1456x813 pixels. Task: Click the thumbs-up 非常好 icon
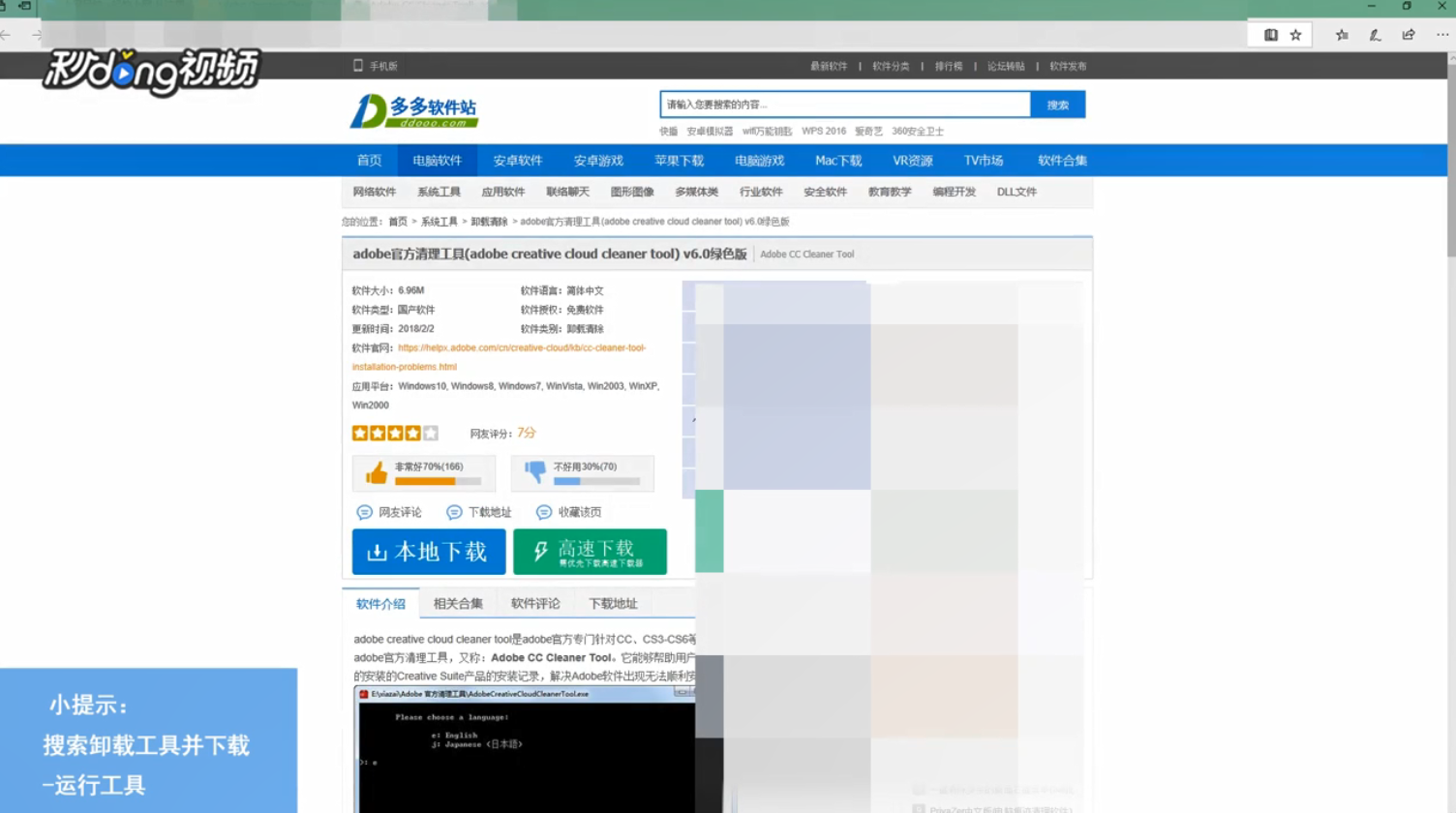377,473
